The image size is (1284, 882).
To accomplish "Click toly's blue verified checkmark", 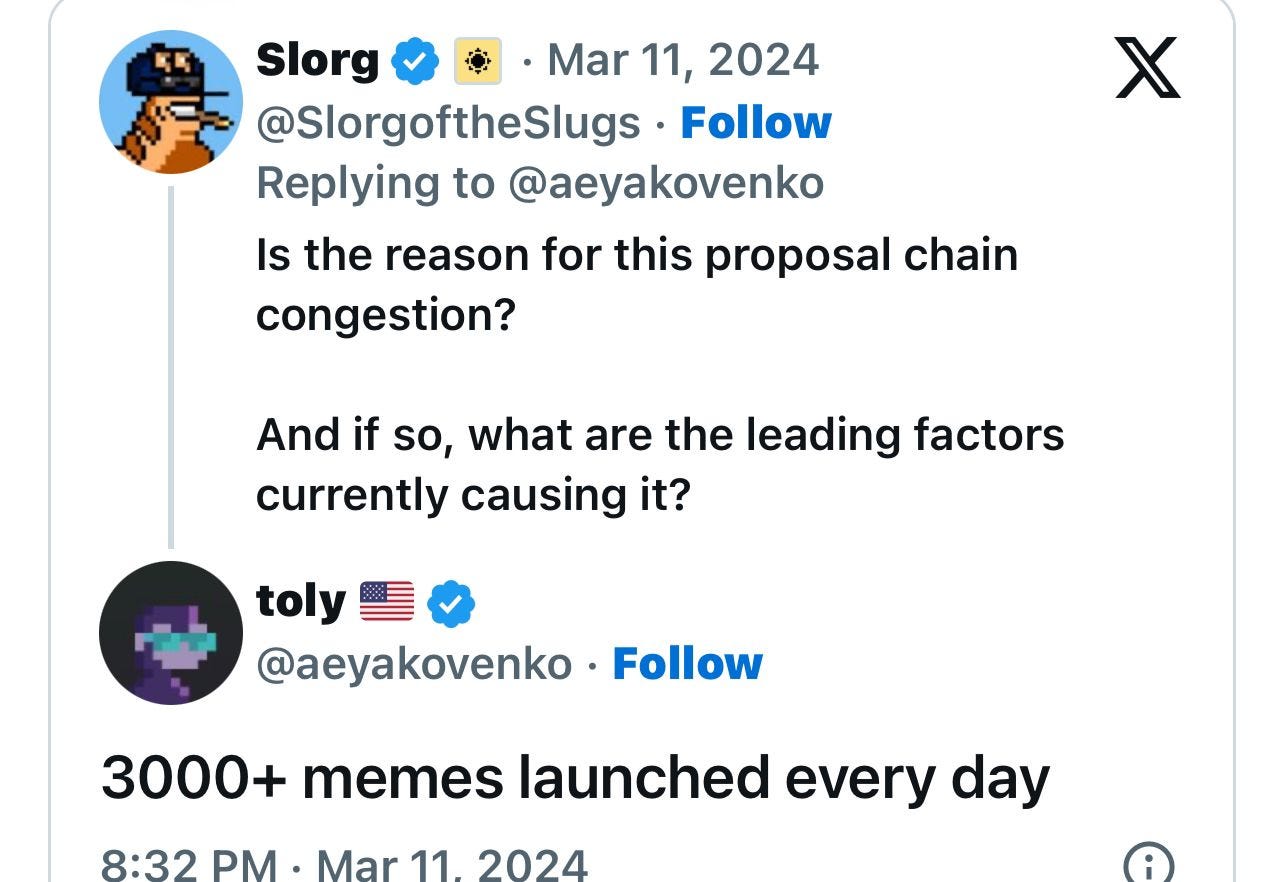I will [451, 601].
